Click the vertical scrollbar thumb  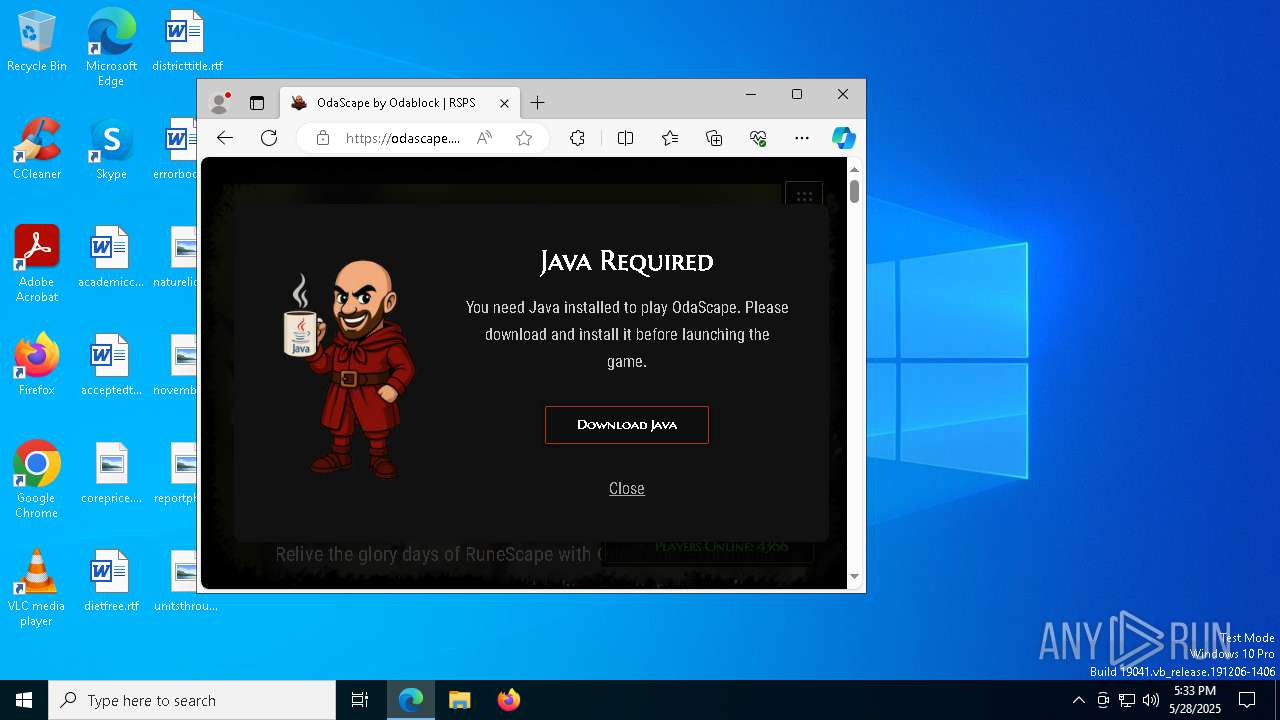[854, 191]
